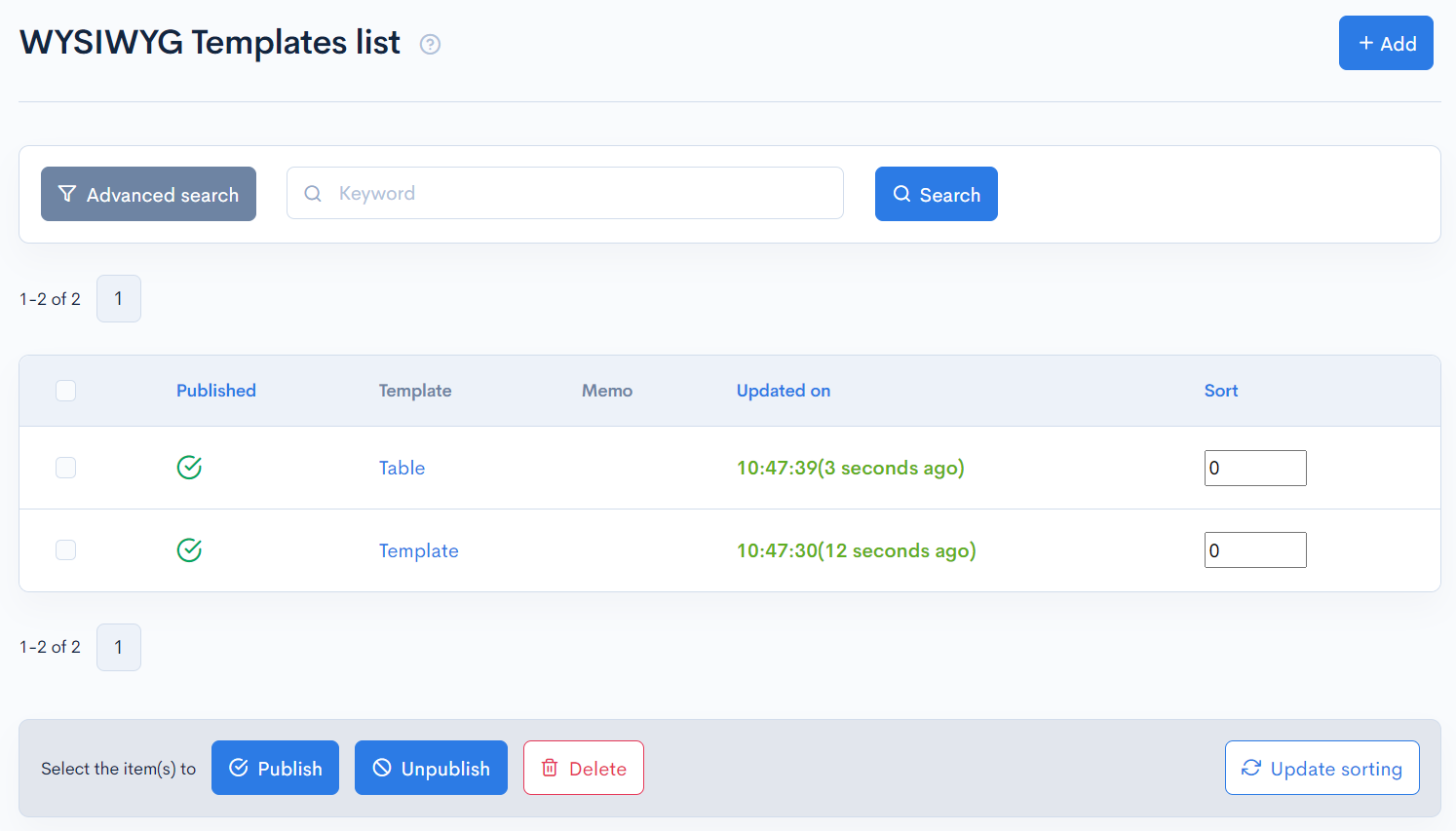Click inside the Keyword search field
The image size is (1456, 831).
click(x=565, y=193)
